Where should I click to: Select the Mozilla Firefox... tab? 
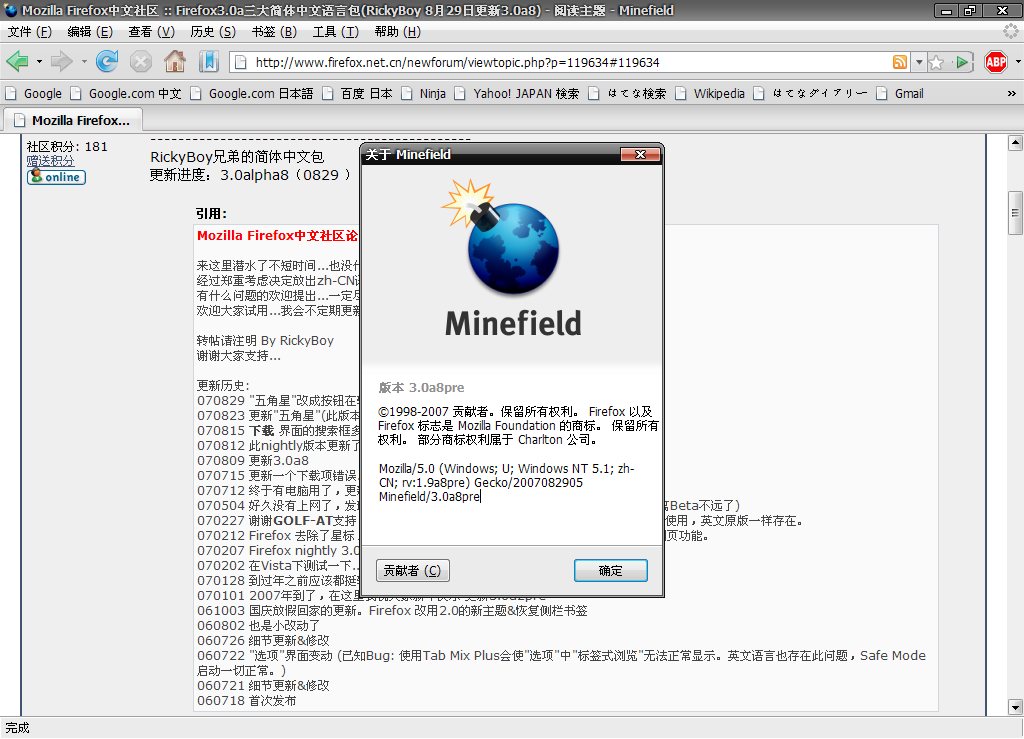tap(73, 120)
